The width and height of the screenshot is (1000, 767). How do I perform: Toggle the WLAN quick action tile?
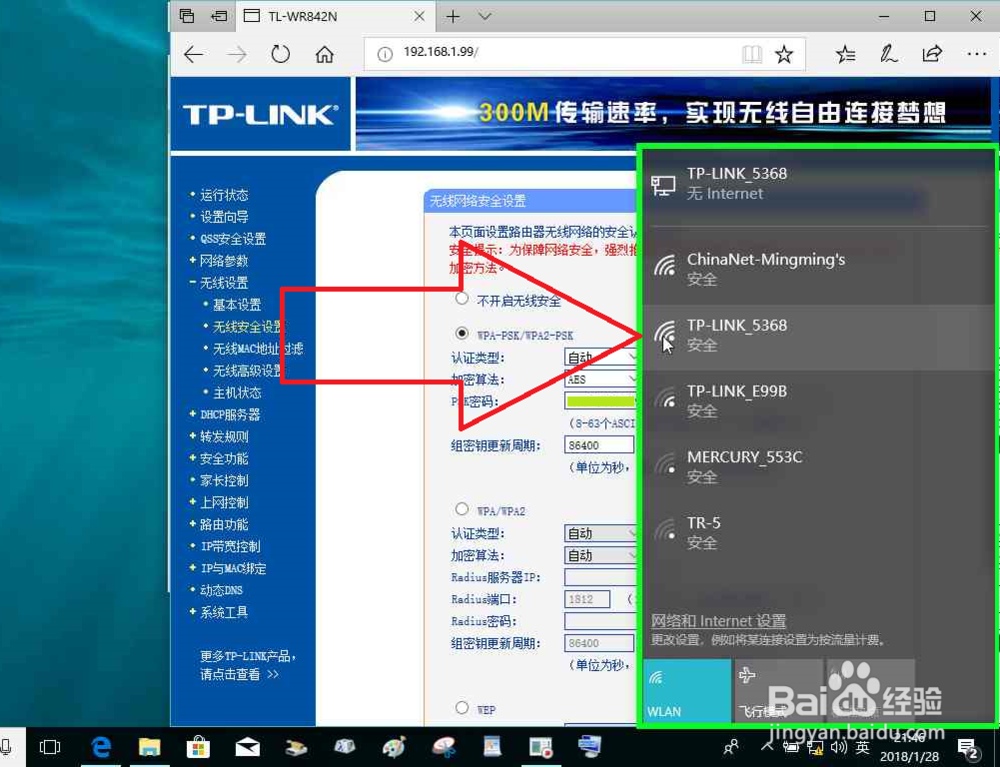click(687, 690)
